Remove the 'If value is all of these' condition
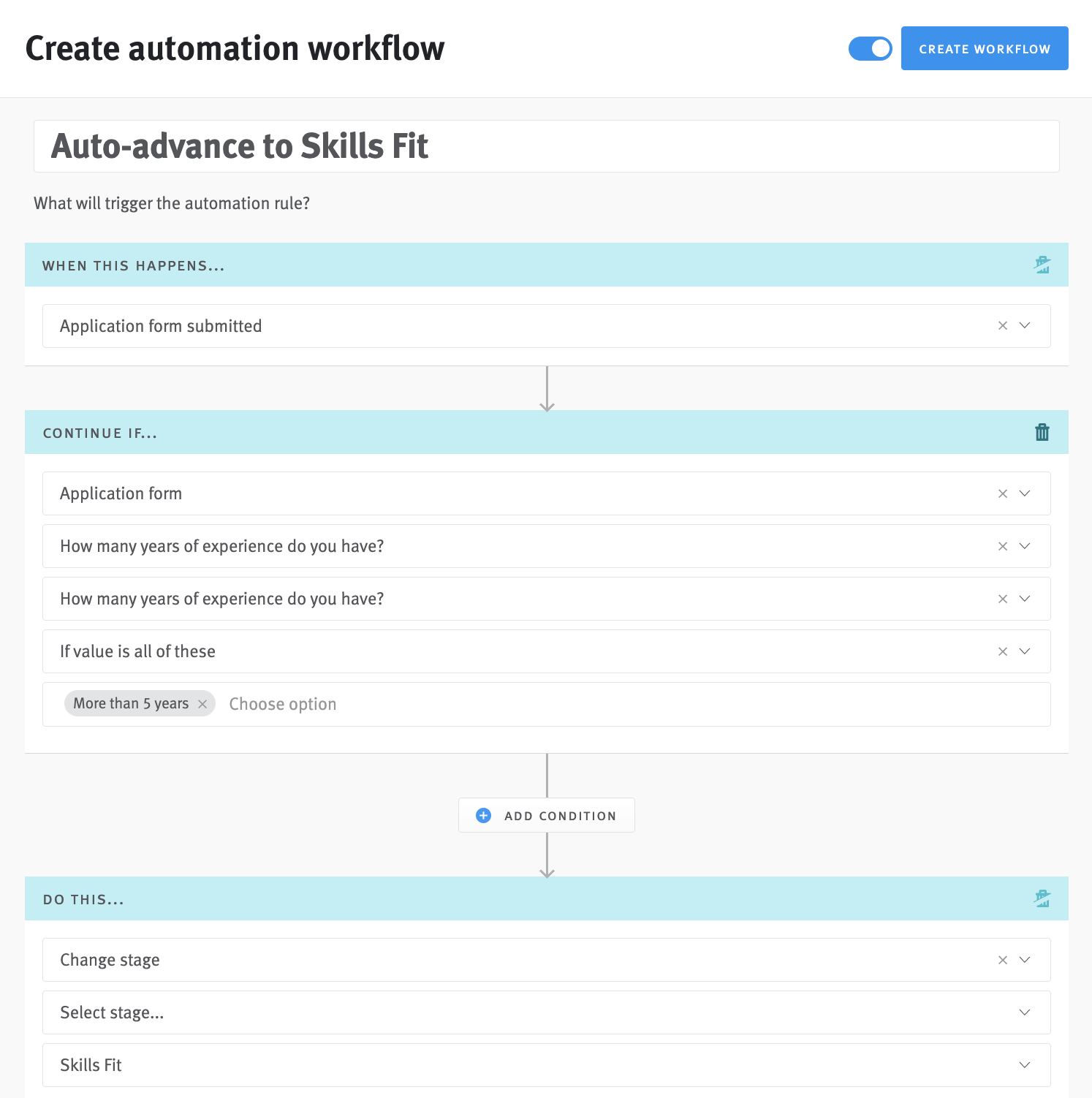This screenshot has width=1092, height=1098. coord(1002,651)
